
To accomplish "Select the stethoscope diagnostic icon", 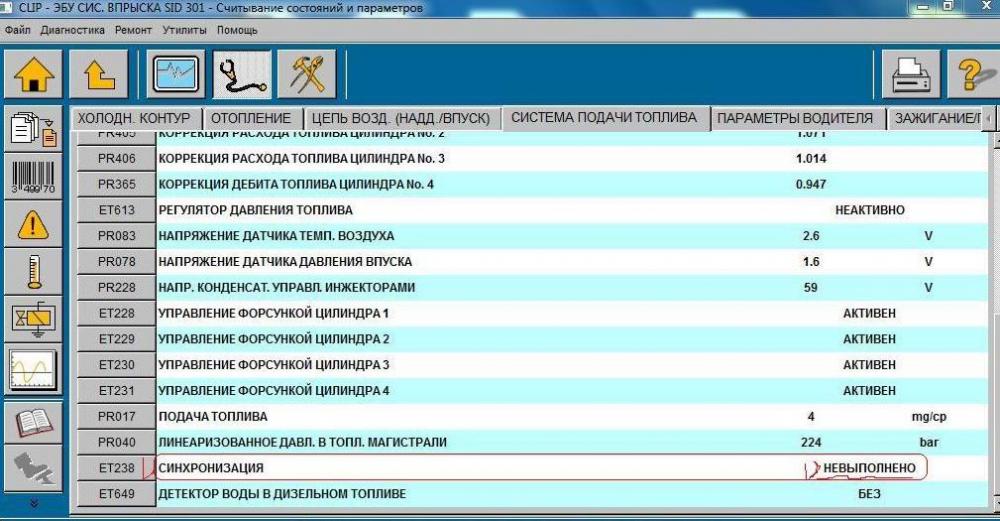I will (242, 74).
